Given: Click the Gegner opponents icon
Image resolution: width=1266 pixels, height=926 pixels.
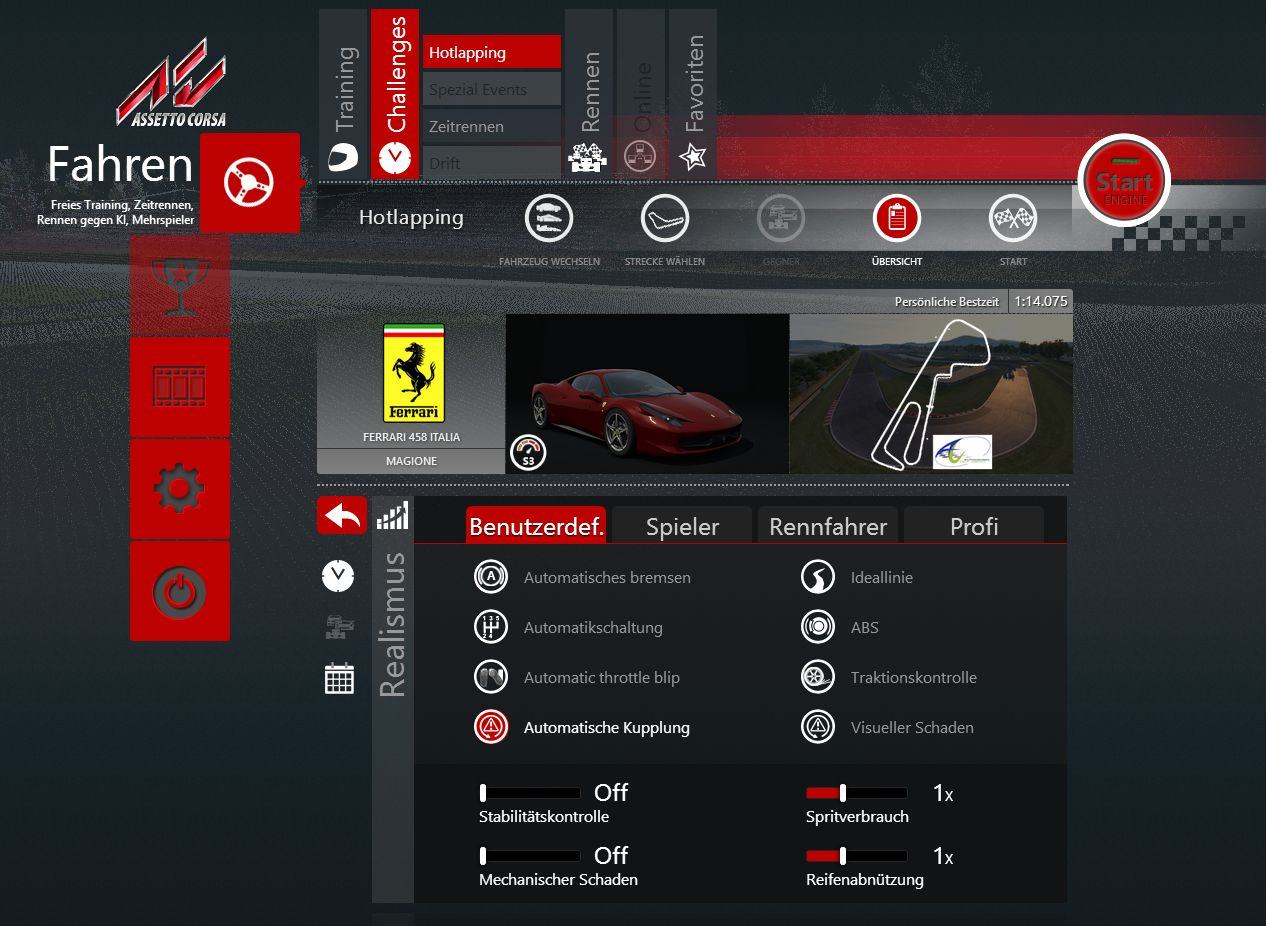Looking at the screenshot, I should [x=781, y=218].
